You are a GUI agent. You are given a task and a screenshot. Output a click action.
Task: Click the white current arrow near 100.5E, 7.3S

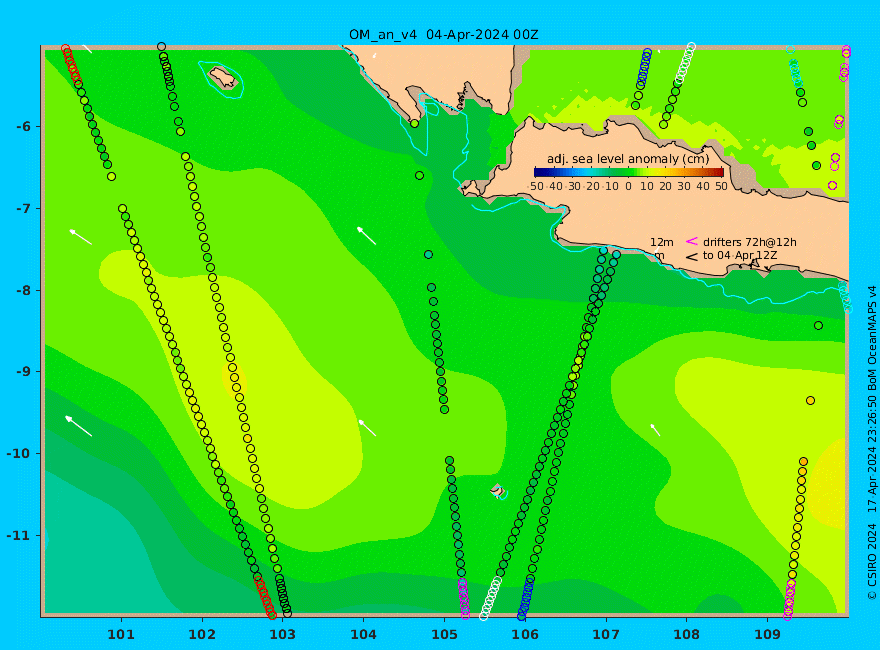click(x=80, y=237)
